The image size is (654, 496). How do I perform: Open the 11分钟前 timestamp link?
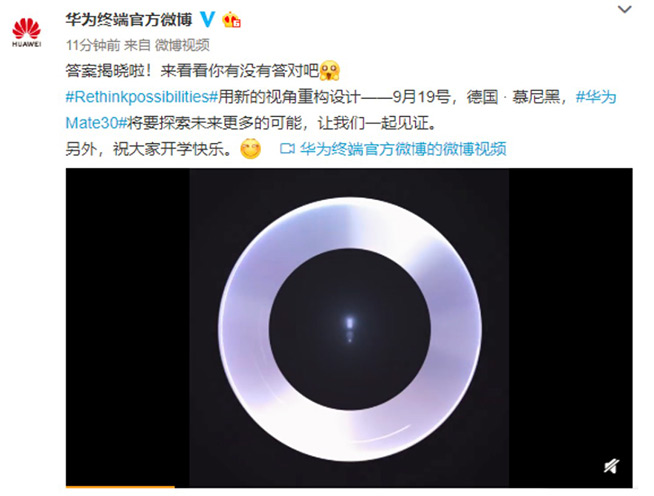click(x=93, y=45)
